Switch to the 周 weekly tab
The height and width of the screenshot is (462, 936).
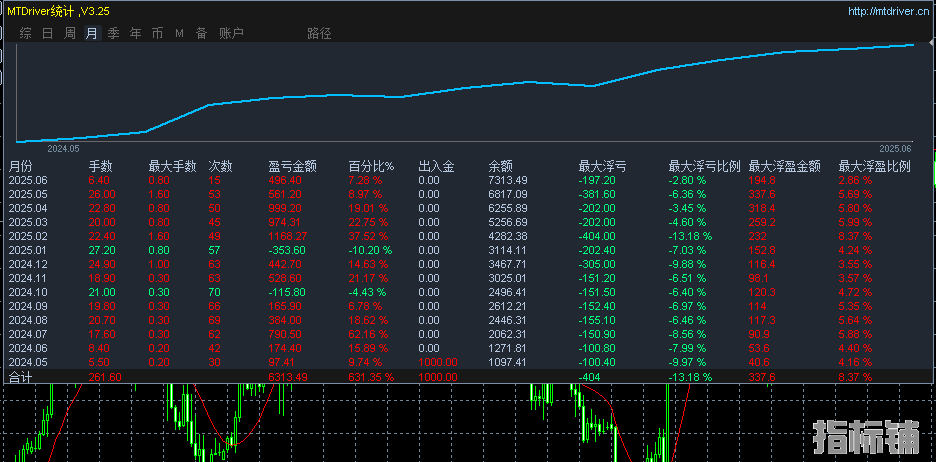click(70, 33)
